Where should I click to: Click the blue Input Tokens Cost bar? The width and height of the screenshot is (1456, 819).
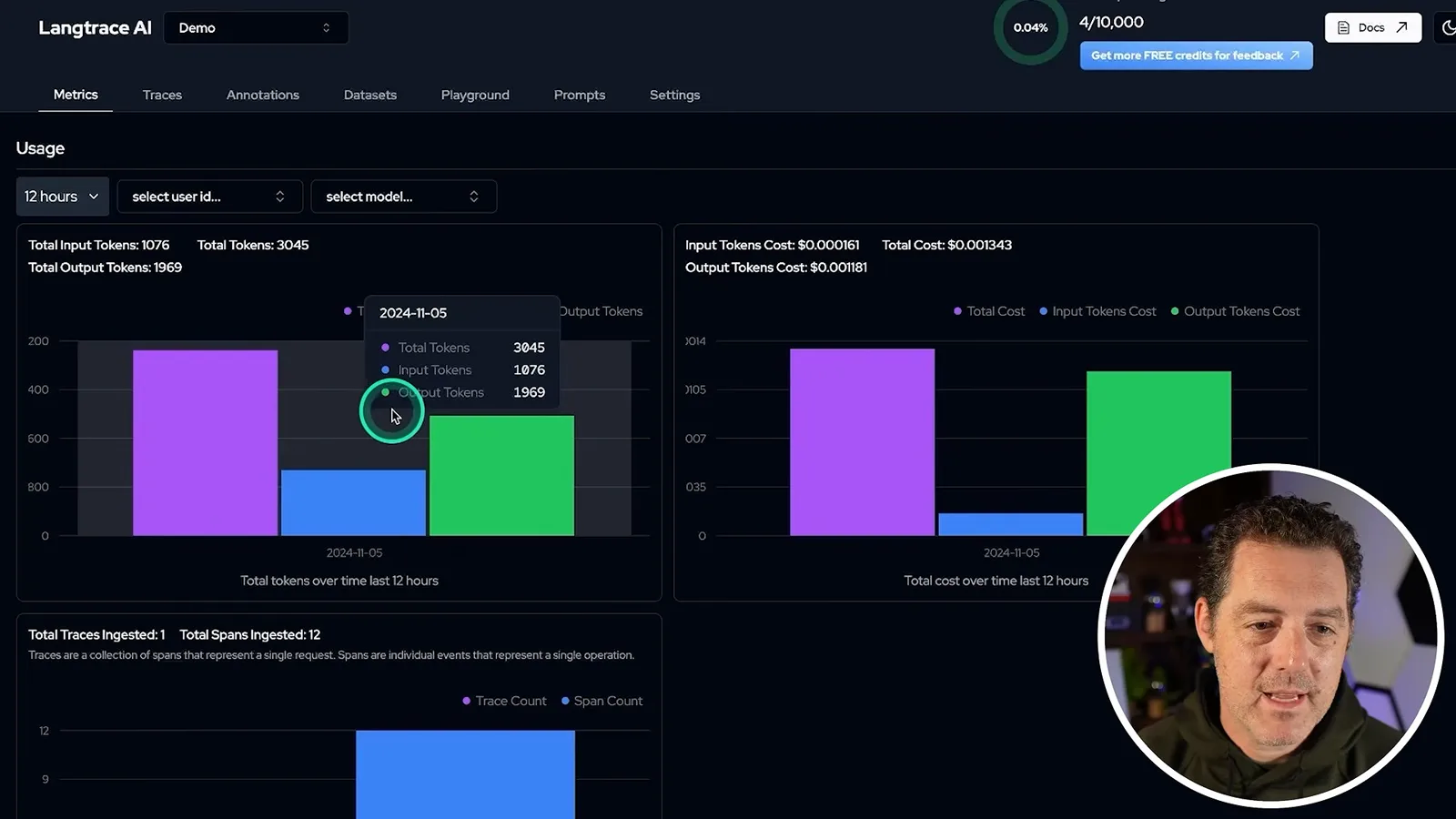pos(1010,524)
